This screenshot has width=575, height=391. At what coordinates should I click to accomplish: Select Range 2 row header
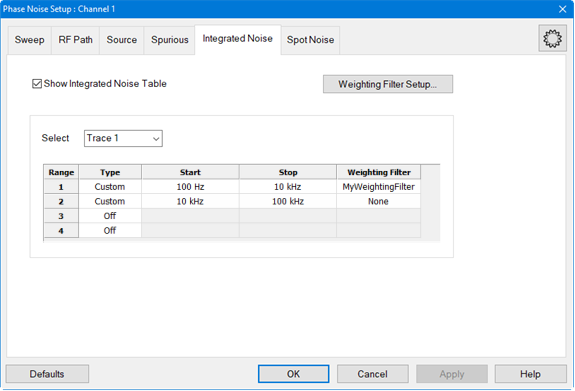(61, 201)
